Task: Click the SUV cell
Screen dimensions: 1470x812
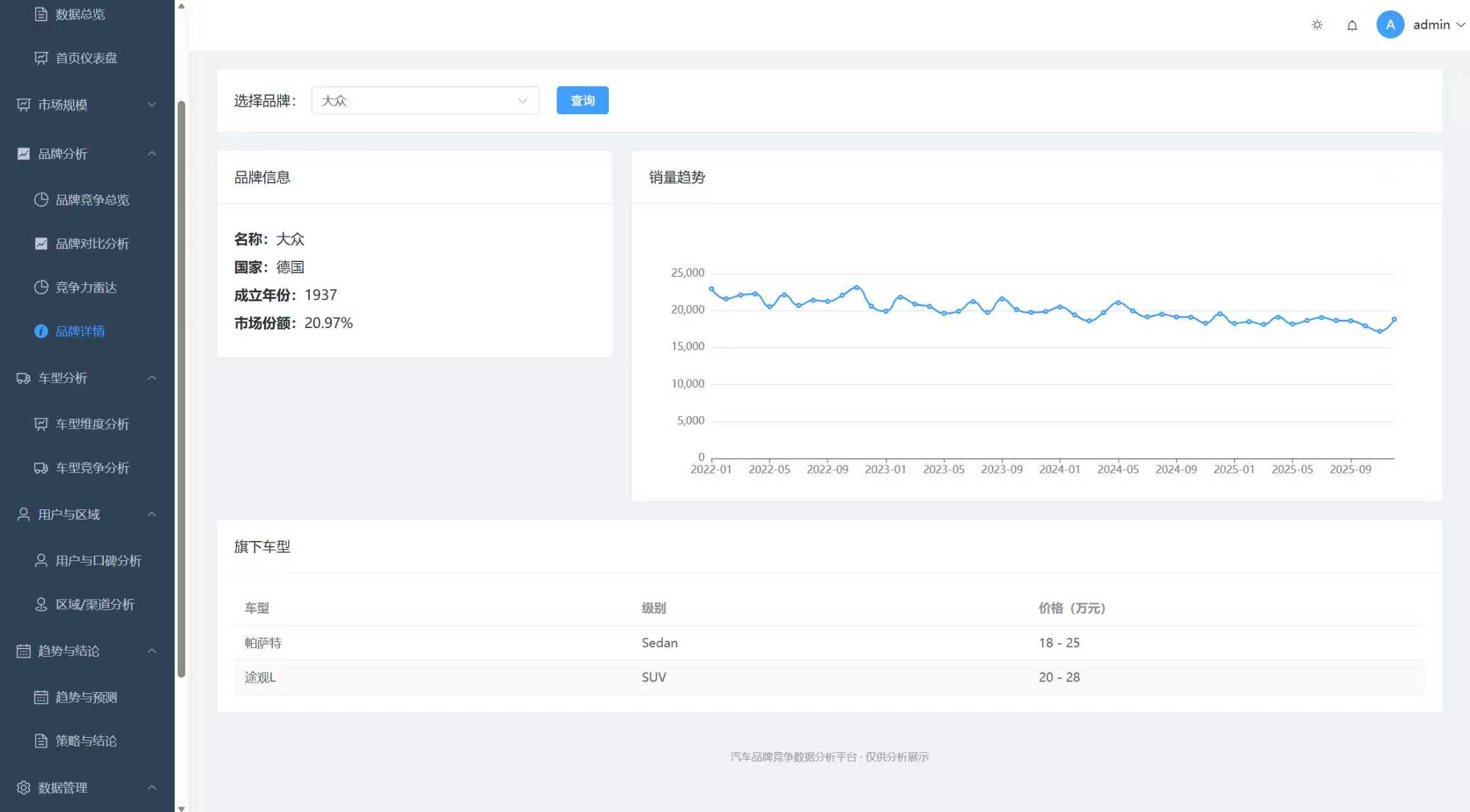Action: (x=654, y=677)
